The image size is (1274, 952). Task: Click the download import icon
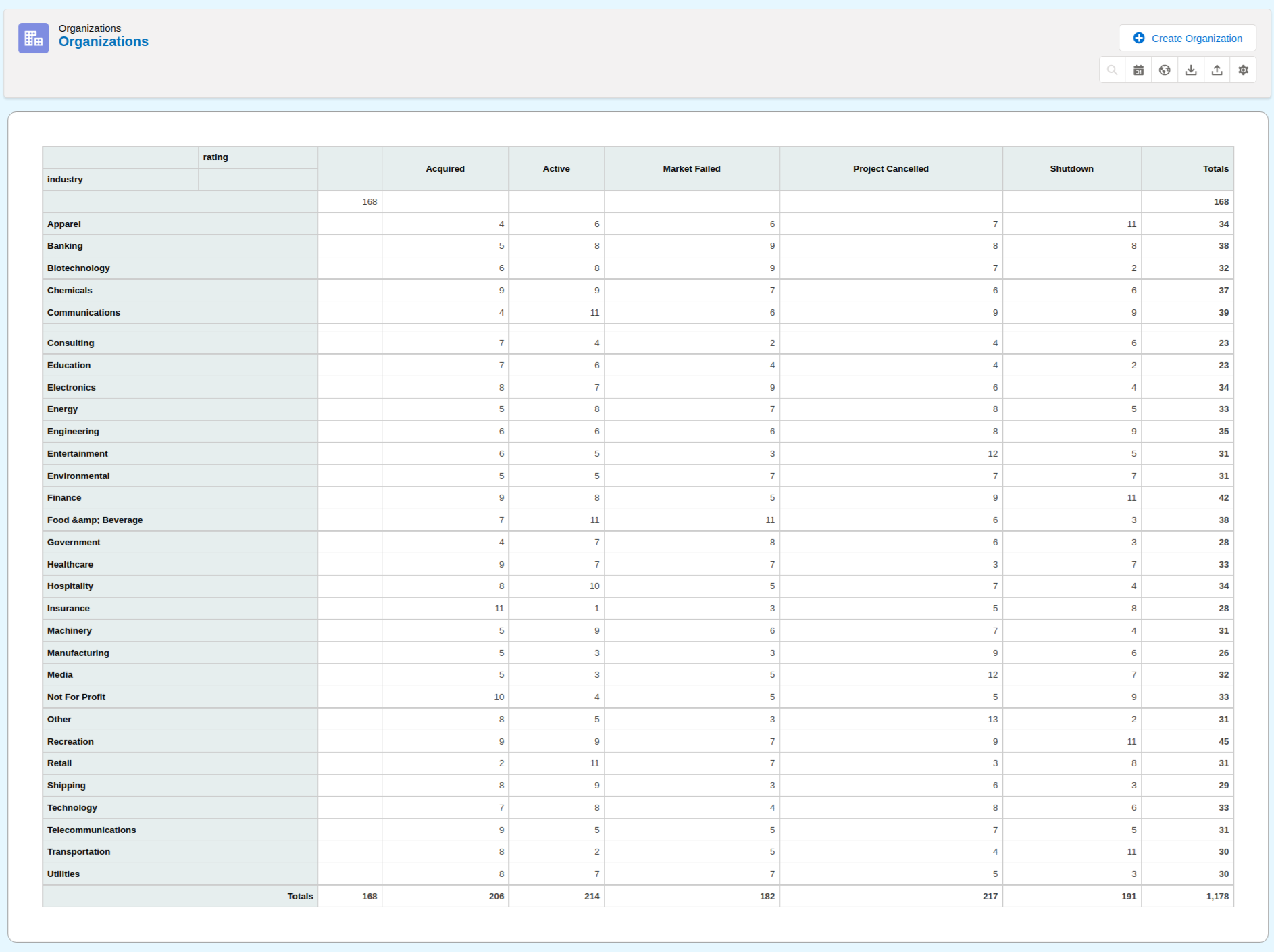click(1191, 70)
